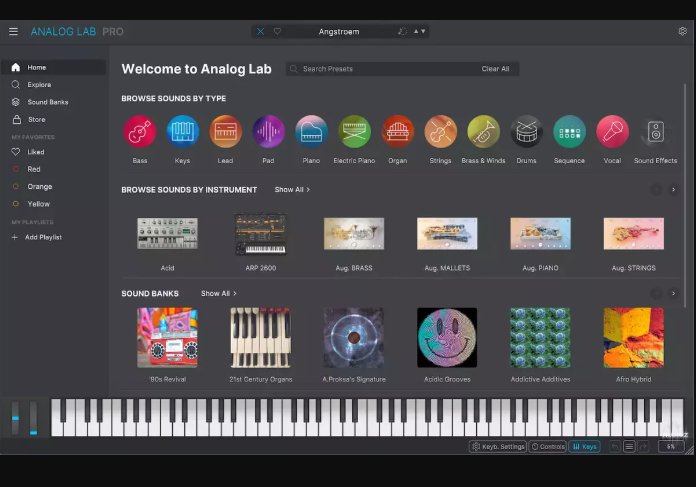
Task: Open the hamburger main menu
Action: pyautogui.click(x=13, y=32)
